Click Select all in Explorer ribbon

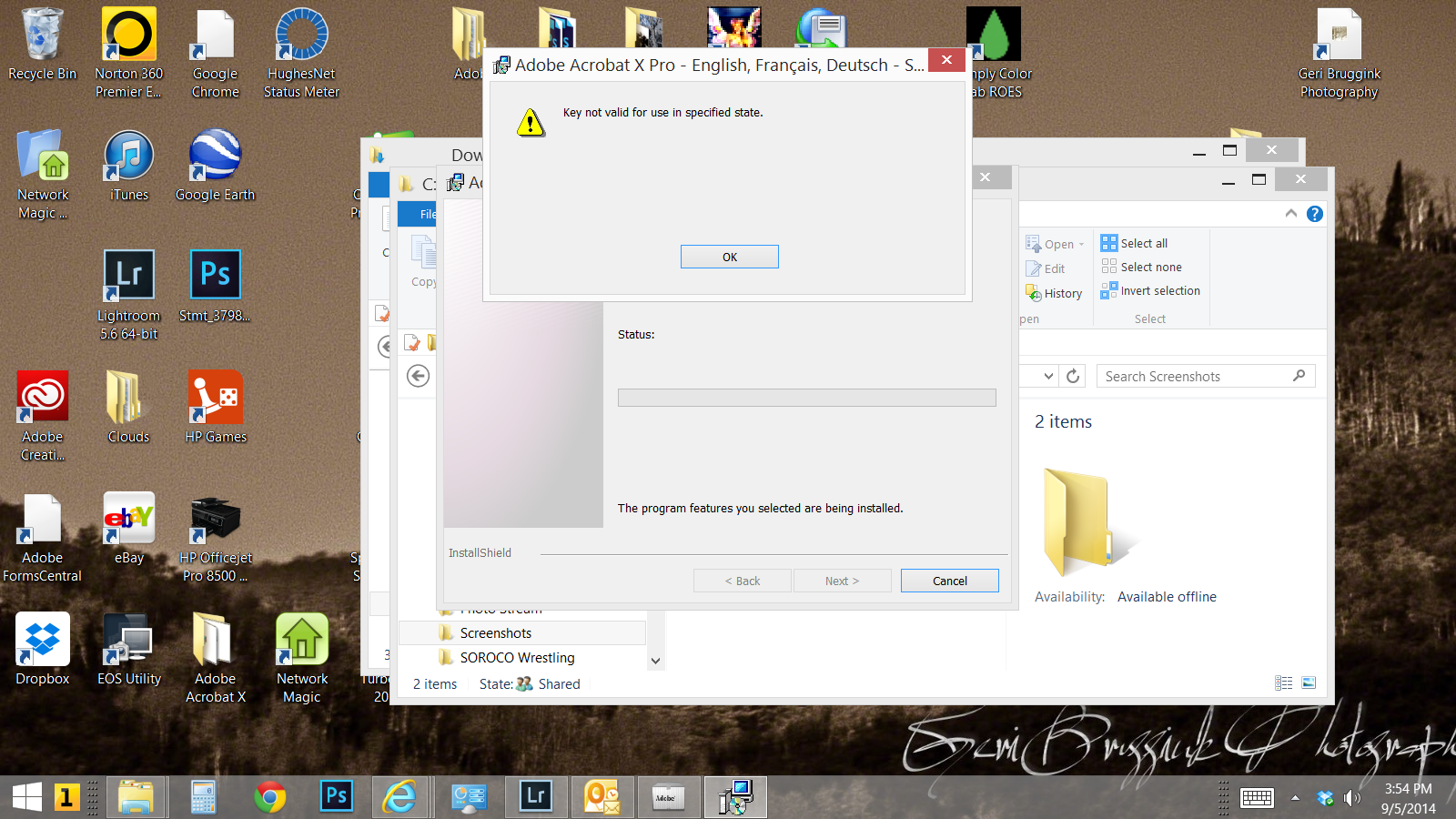pos(1134,243)
